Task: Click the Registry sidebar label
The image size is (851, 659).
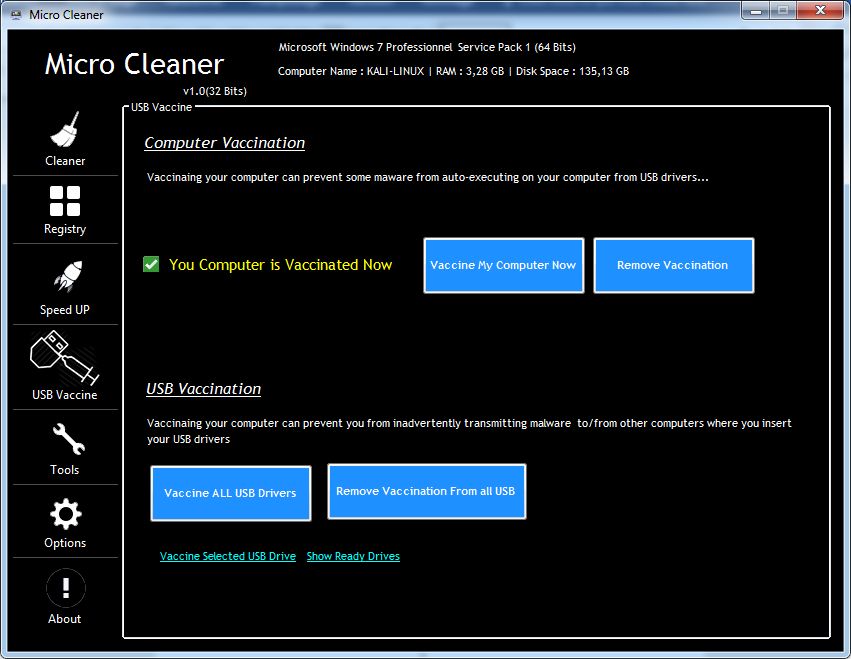Action: pyautogui.click(x=65, y=229)
